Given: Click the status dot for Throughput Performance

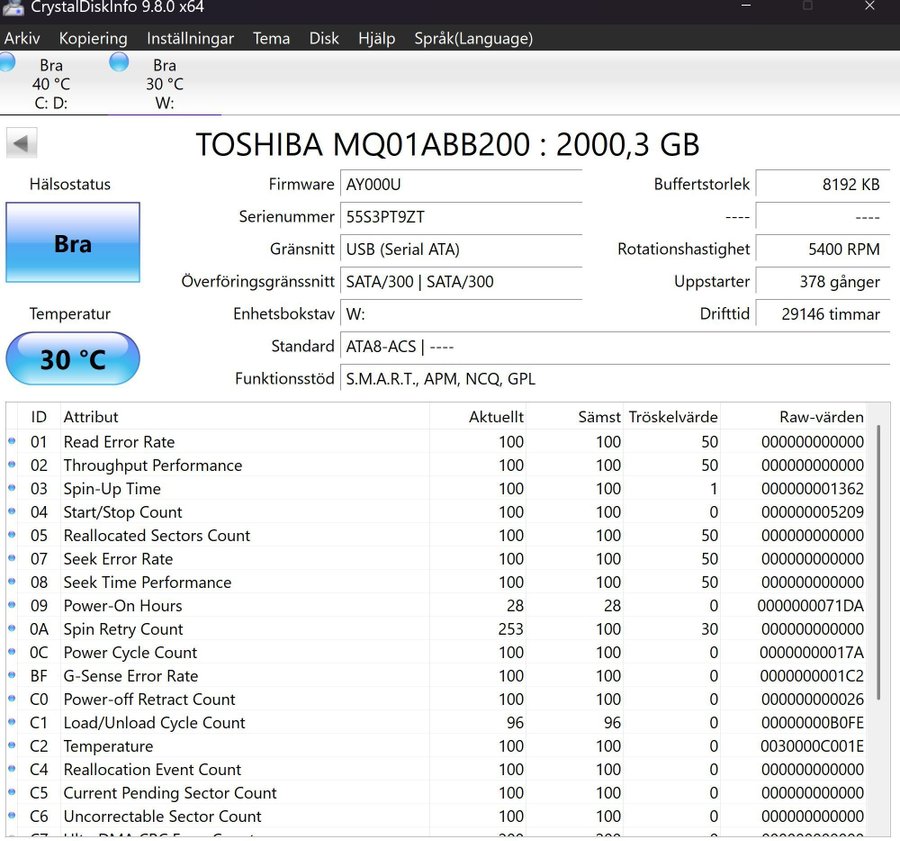Looking at the screenshot, I should pyautogui.click(x=11, y=464).
